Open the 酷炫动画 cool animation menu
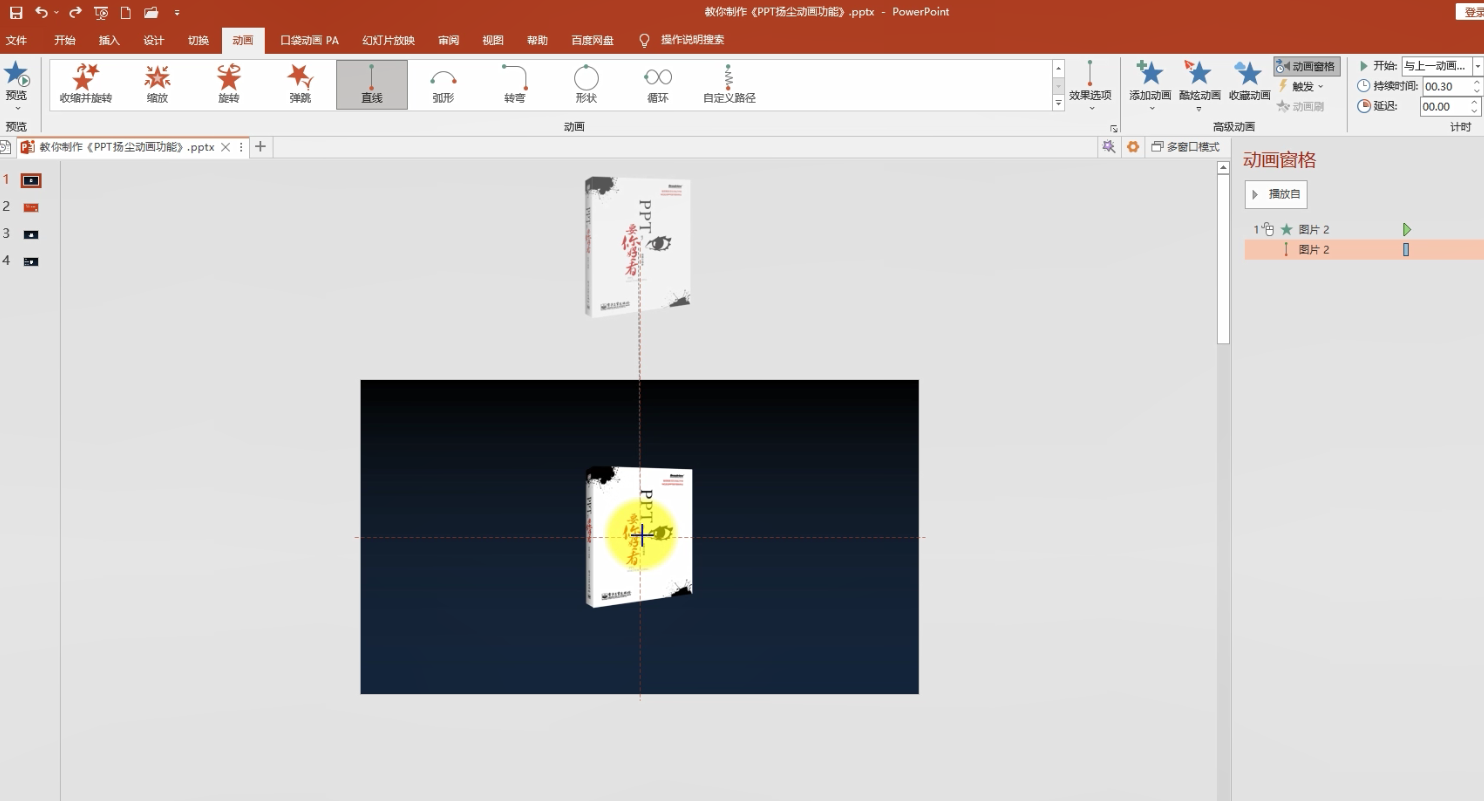 (x=1199, y=84)
